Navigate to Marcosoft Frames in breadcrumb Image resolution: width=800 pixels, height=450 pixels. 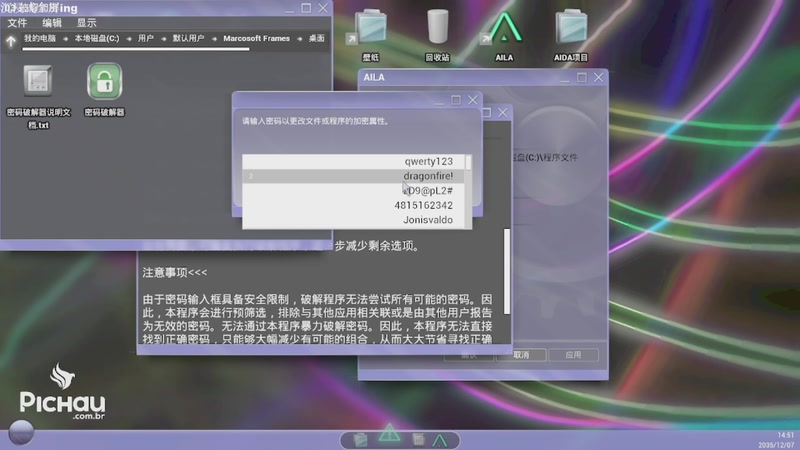click(x=257, y=38)
